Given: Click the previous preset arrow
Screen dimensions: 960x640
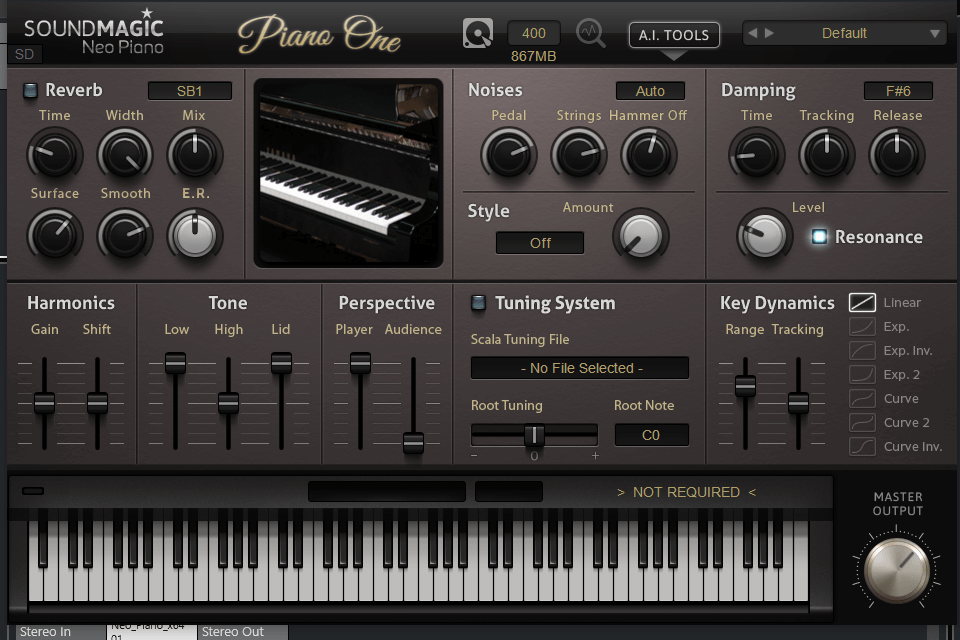Looking at the screenshot, I should (753, 33).
